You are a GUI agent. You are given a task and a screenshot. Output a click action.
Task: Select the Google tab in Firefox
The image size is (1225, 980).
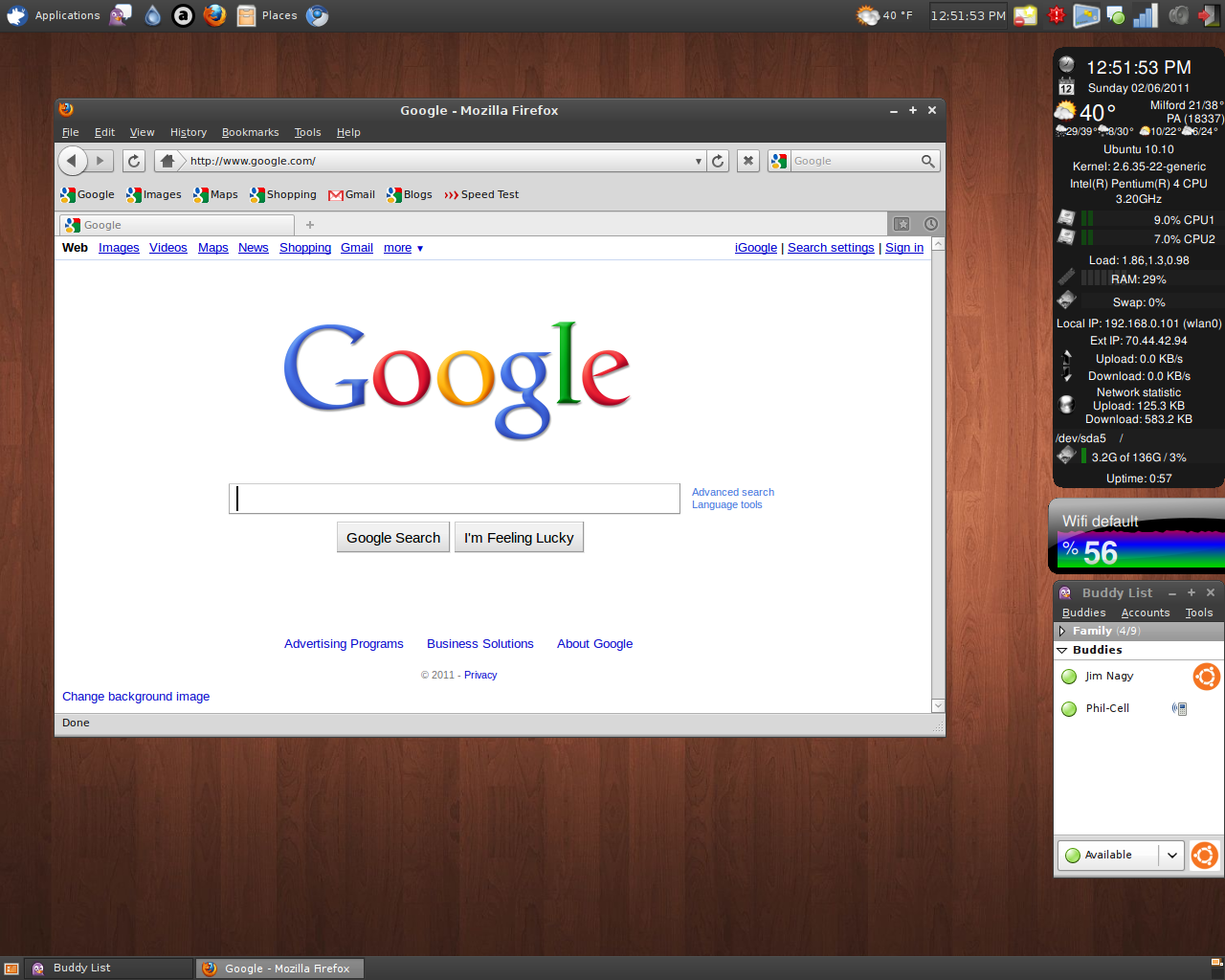(x=177, y=225)
